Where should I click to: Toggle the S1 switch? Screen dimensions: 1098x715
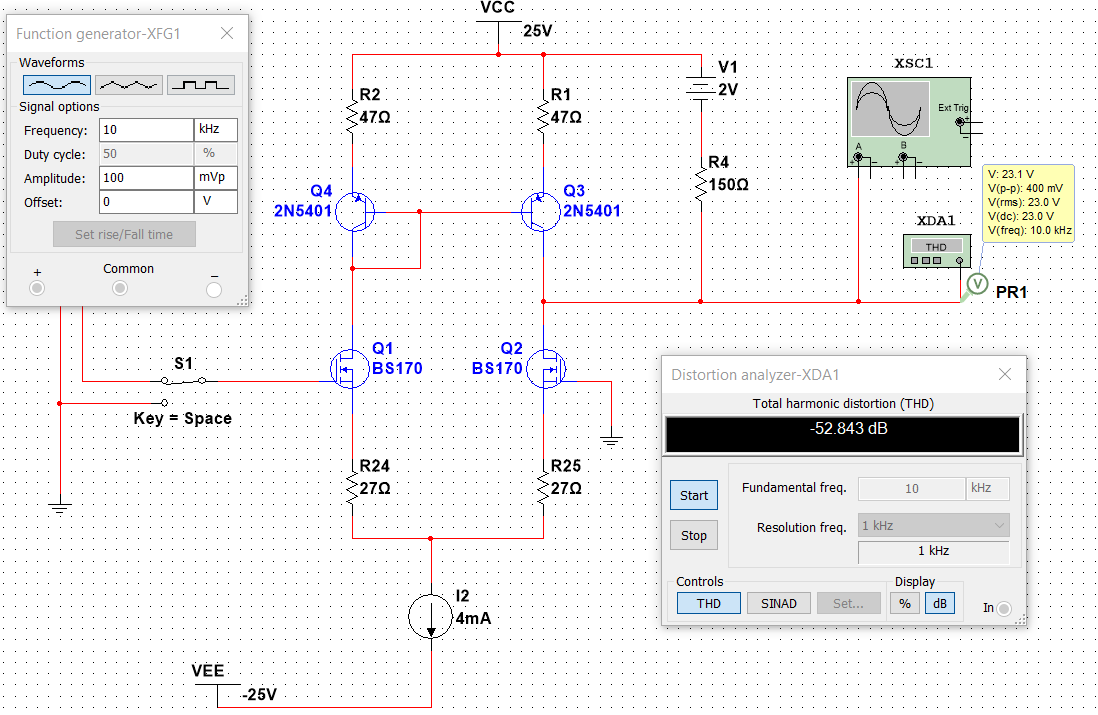(183, 380)
